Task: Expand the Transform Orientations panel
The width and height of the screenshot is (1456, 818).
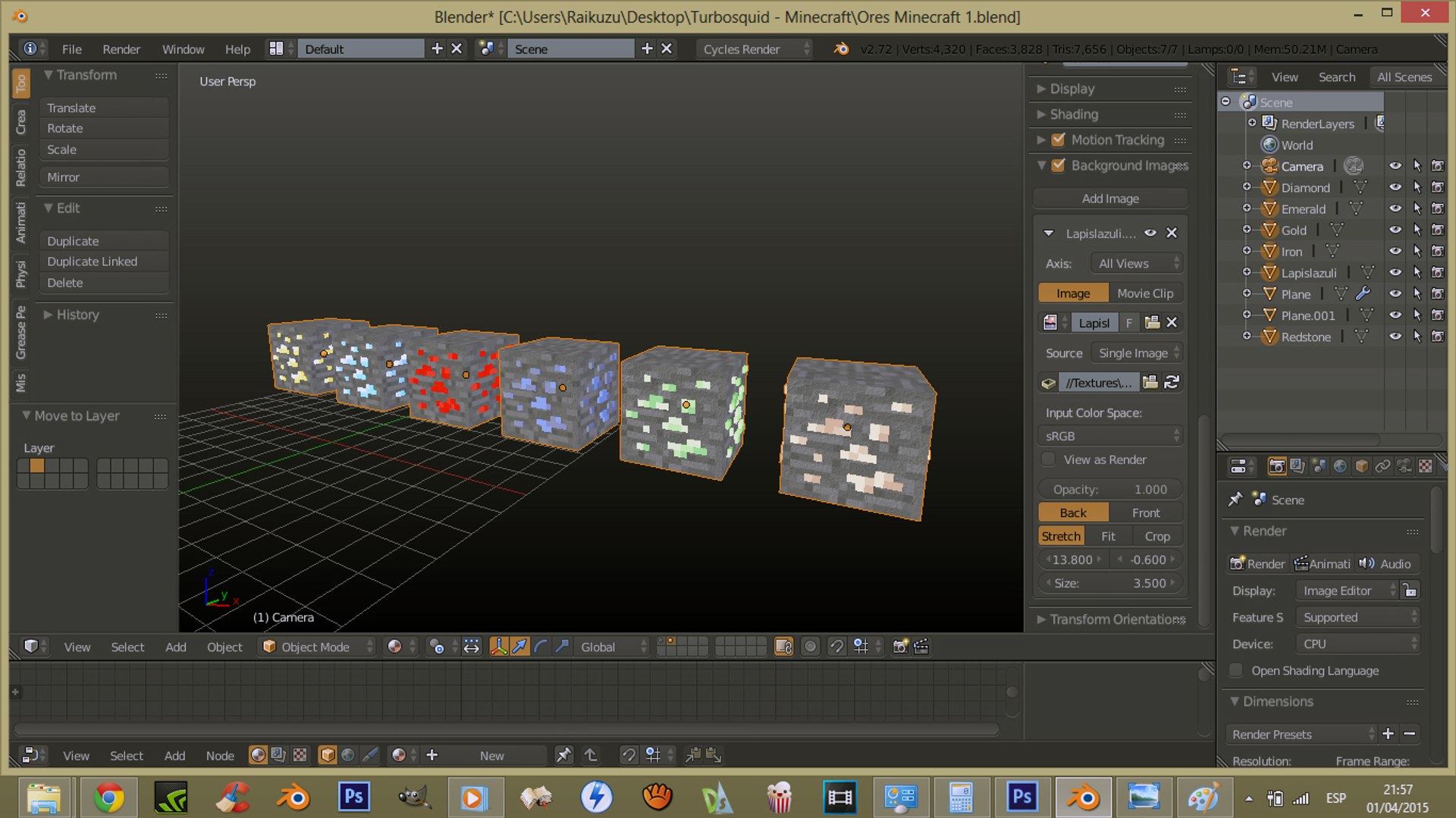Action: click(x=1111, y=619)
